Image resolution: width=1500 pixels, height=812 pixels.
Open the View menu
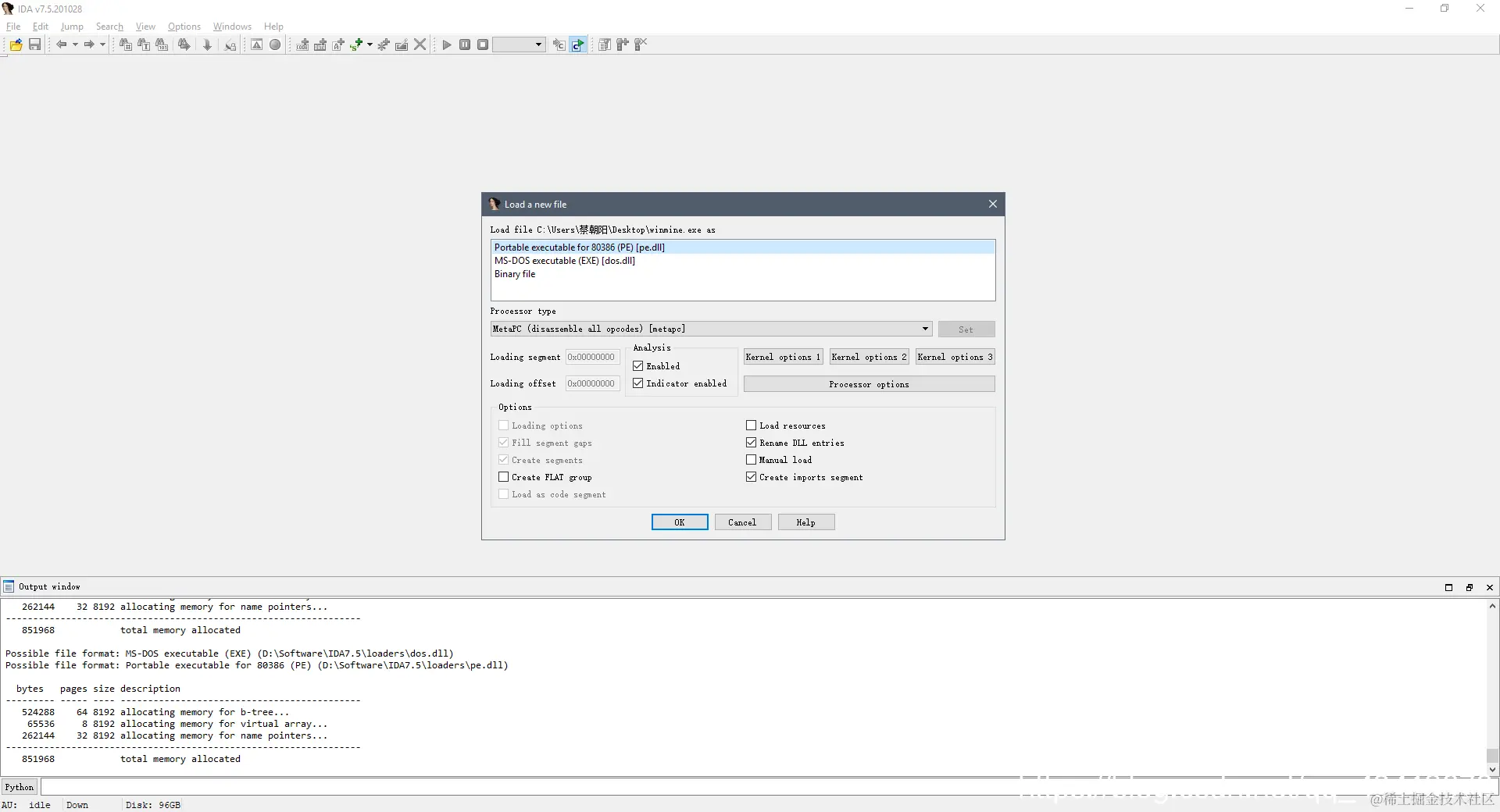[x=145, y=27]
